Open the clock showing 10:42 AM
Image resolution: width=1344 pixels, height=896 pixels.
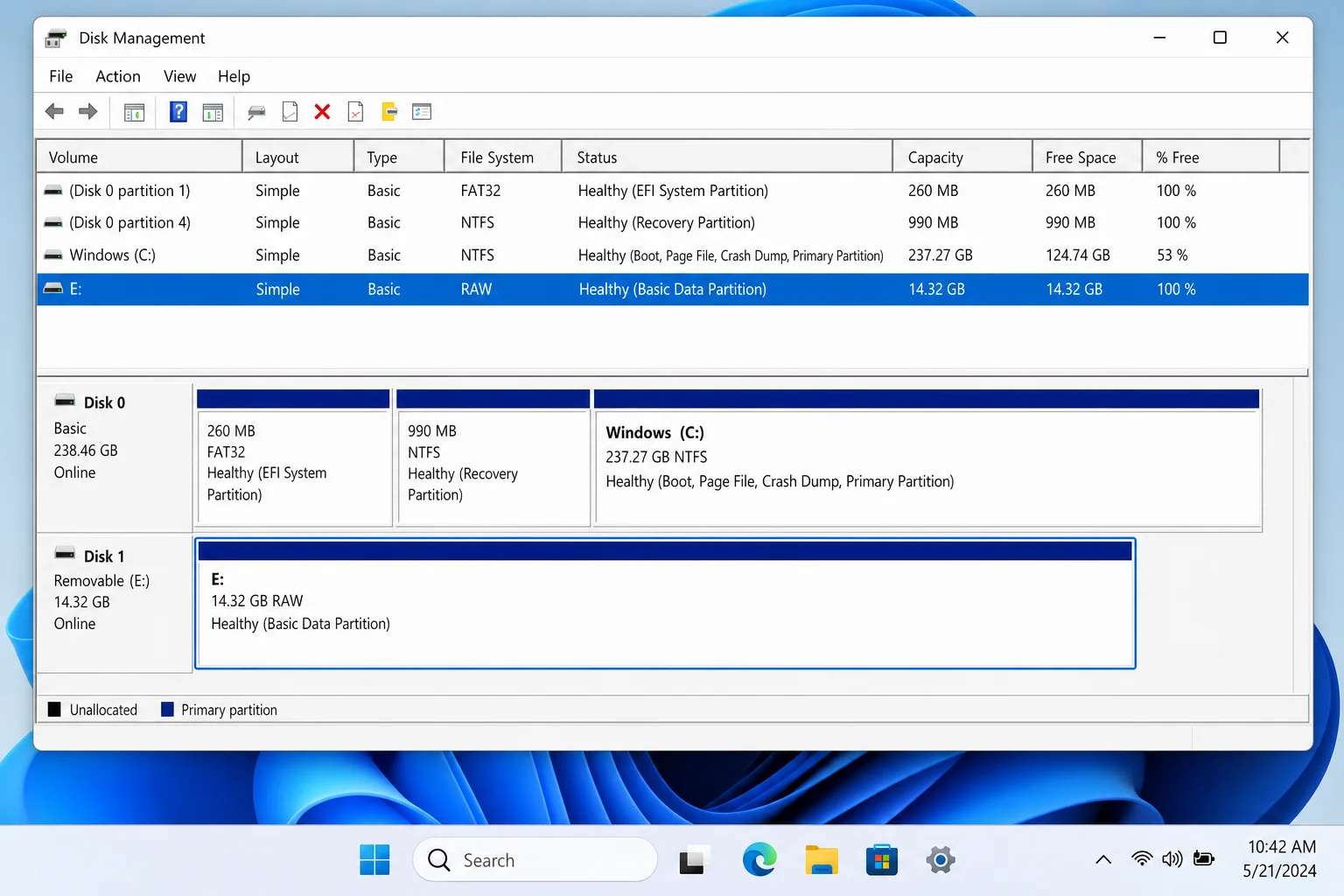point(1281,858)
